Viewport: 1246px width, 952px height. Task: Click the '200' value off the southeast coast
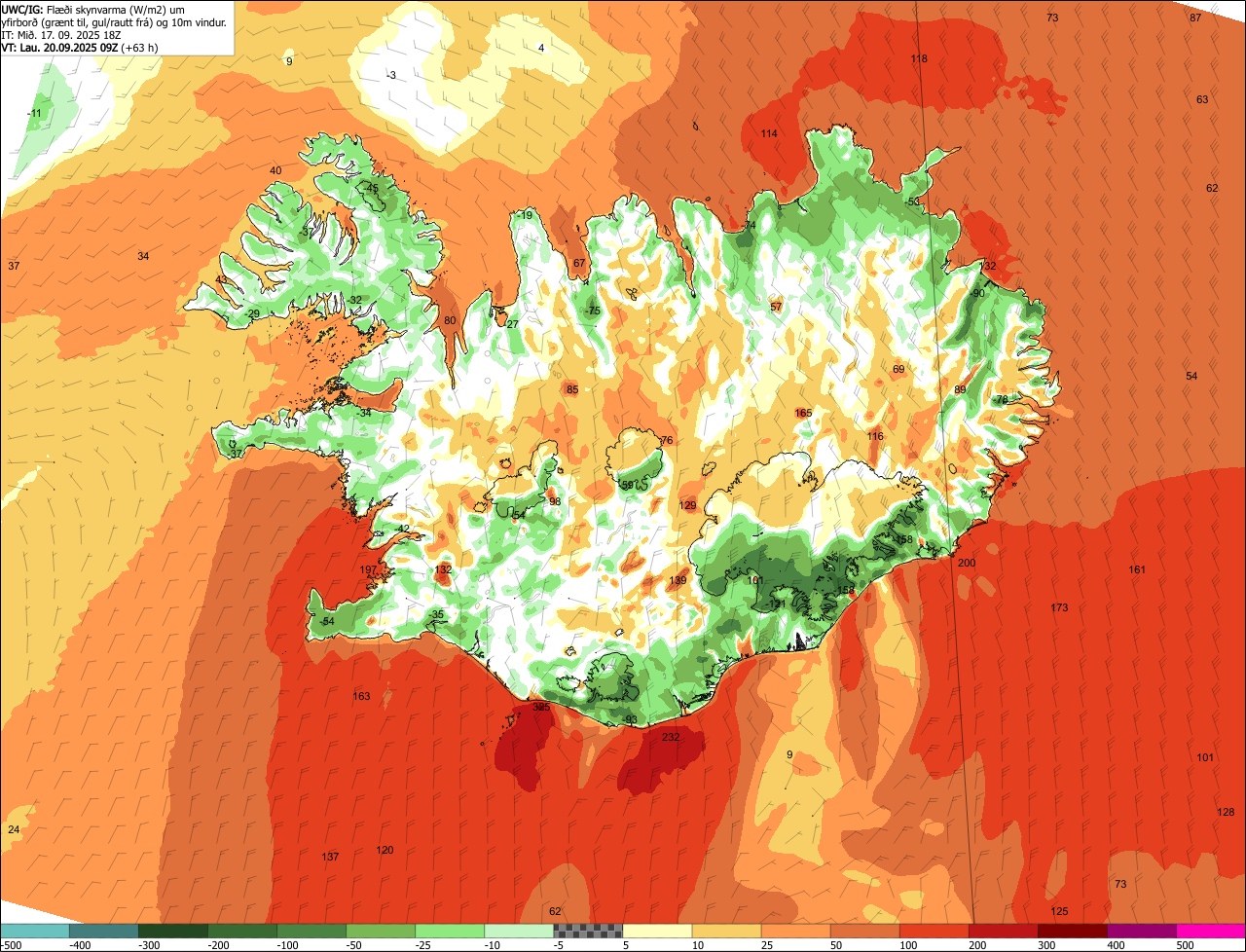967,563
